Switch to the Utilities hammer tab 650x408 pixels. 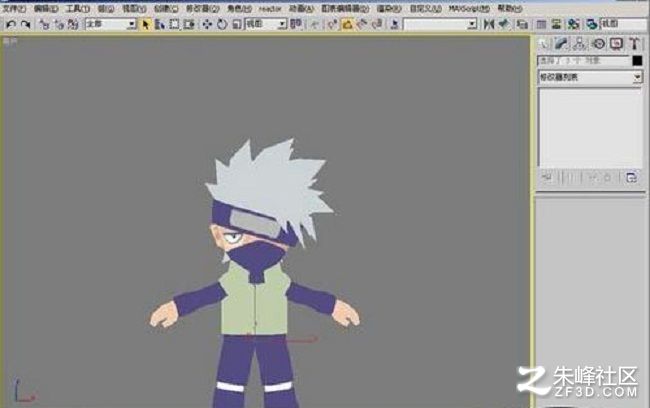point(634,44)
